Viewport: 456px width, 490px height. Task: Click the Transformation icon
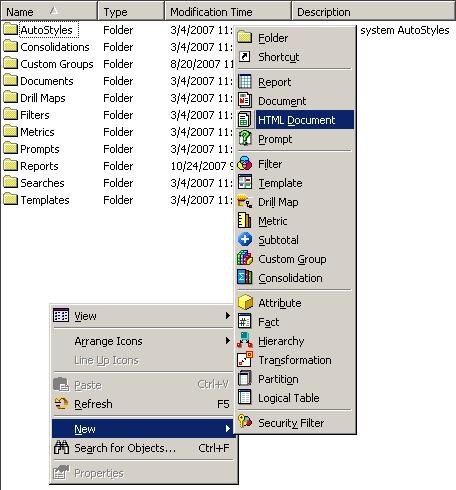(x=245, y=360)
